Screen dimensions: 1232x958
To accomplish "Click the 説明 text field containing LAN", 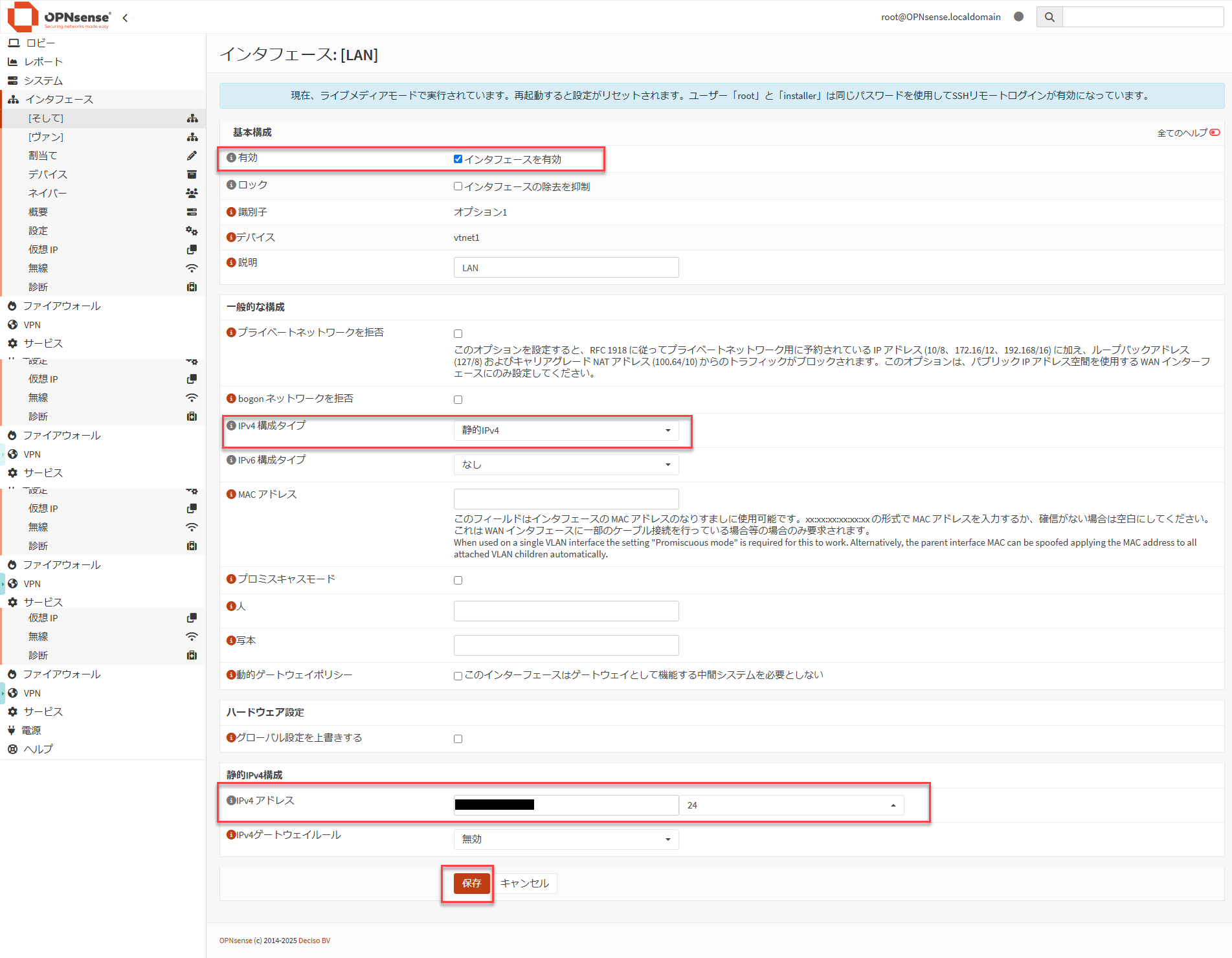I will pyautogui.click(x=566, y=268).
